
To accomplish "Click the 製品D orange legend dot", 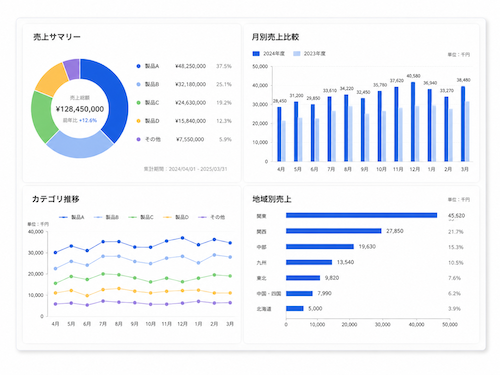I will point(138,121).
